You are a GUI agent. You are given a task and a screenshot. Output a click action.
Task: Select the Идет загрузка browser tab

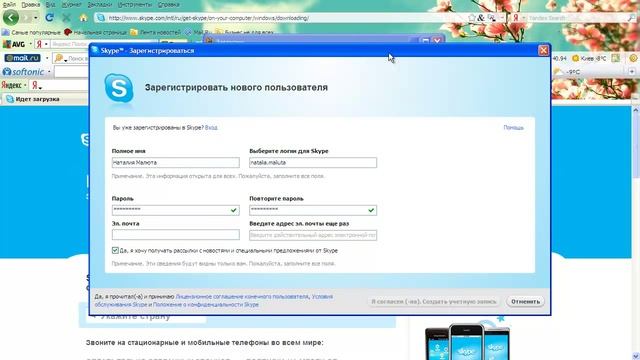(45, 99)
